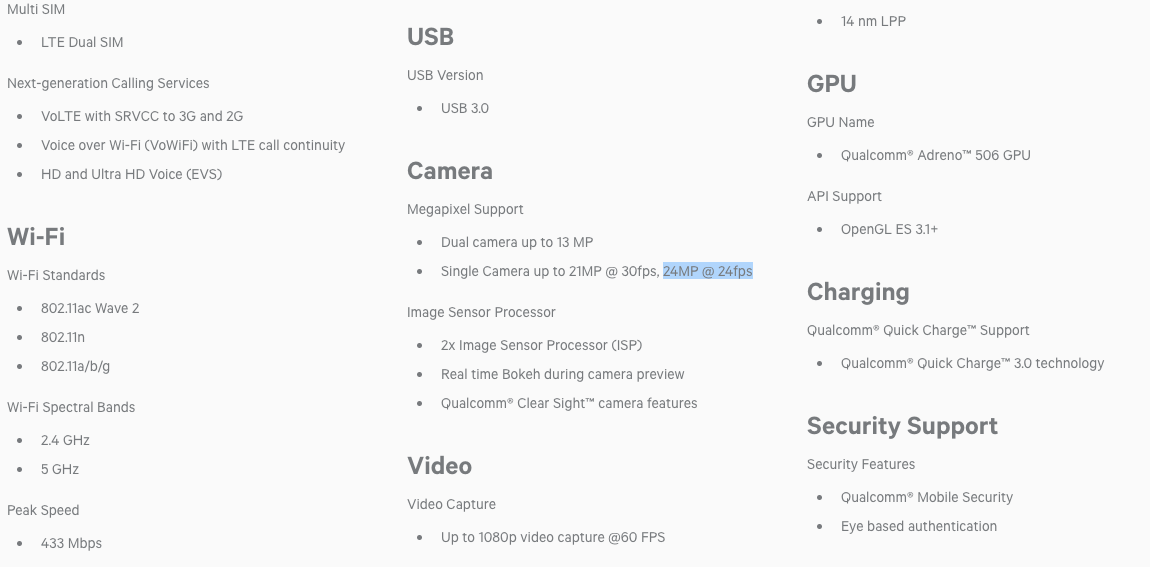1150x567 pixels.
Task: Click the Wi-Fi section heading
Action: pos(36,237)
